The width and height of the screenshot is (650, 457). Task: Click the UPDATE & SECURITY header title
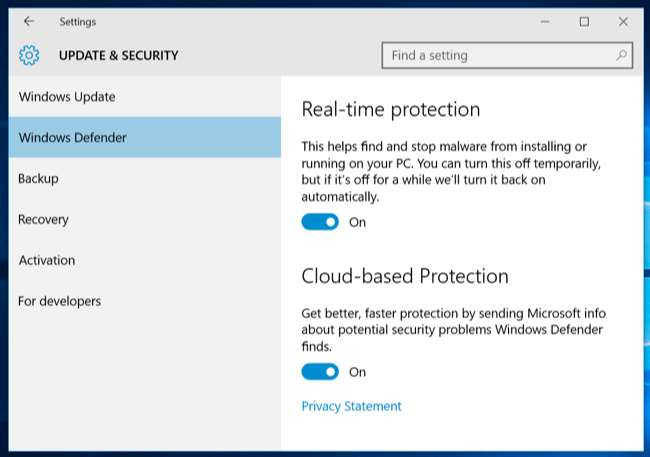click(x=118, y=55)
